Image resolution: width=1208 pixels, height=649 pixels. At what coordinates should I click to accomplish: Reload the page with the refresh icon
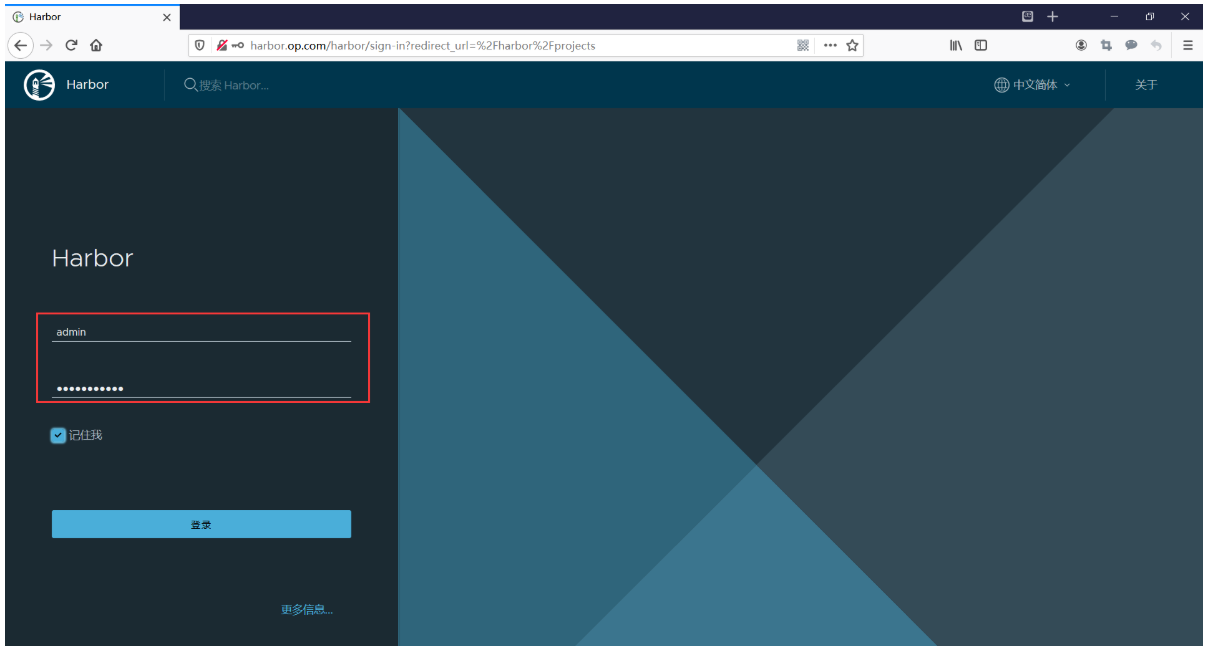(x=71, y=45)
